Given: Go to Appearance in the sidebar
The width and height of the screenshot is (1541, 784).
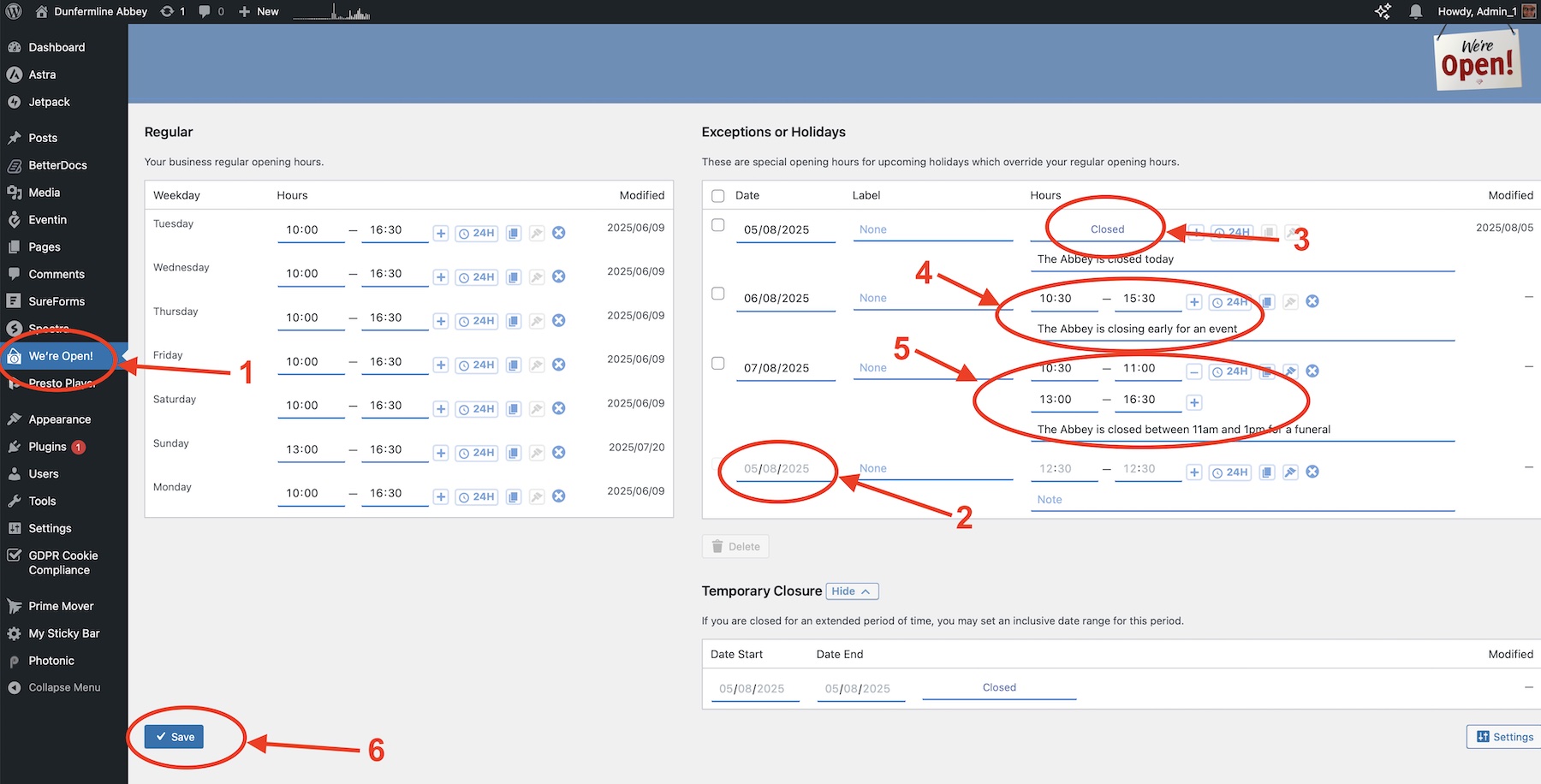Looking at the screenshot, I should 59,419.
